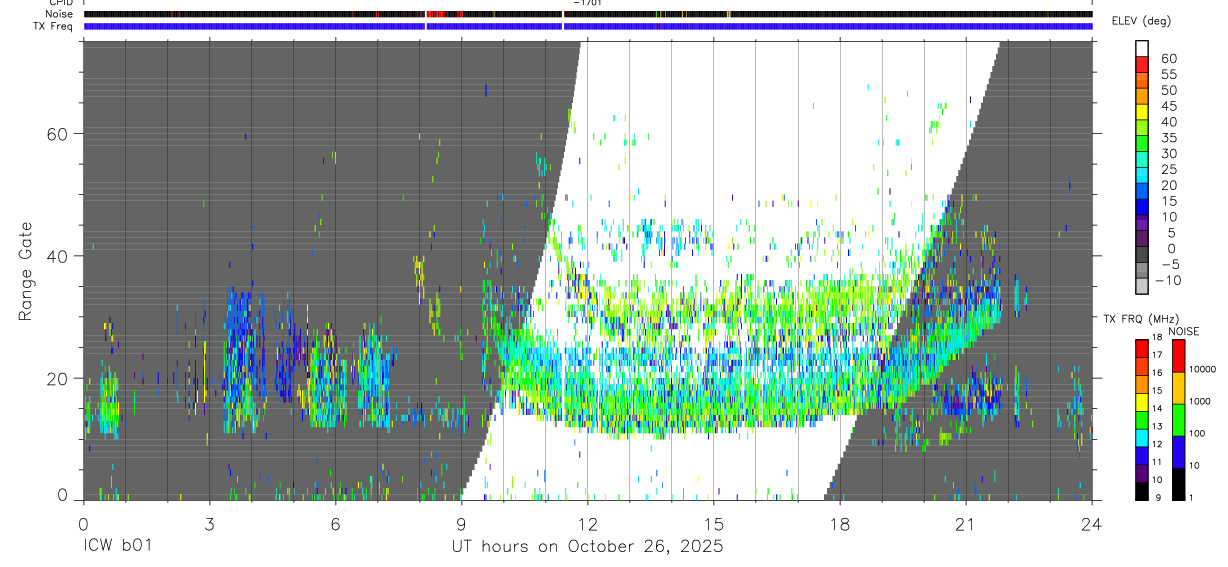
Task: Click the 12 label on the UT hours axis
Action: click(588, 524)
